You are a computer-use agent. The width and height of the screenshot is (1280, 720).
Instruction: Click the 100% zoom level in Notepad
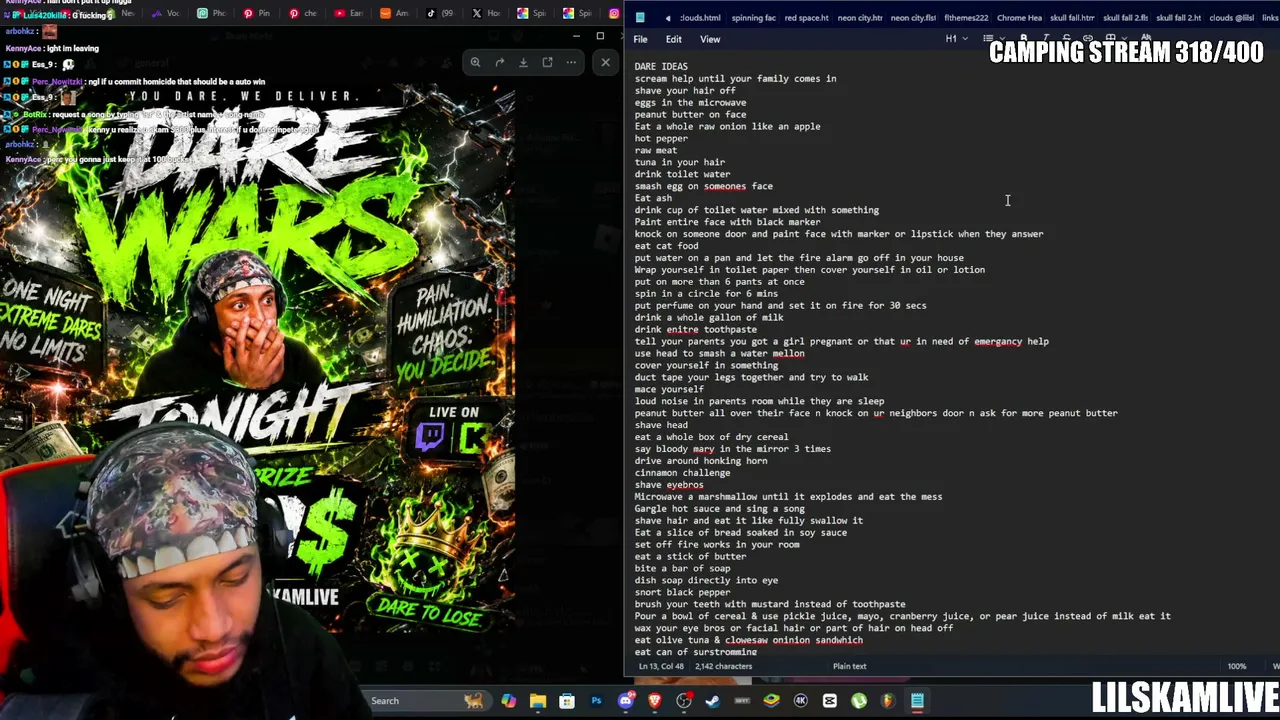pos(1237,666)
